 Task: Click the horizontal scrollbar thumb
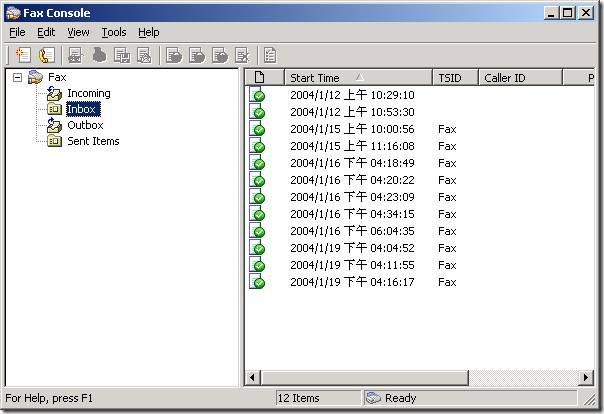pyautogui.click(x=365, y=377)
